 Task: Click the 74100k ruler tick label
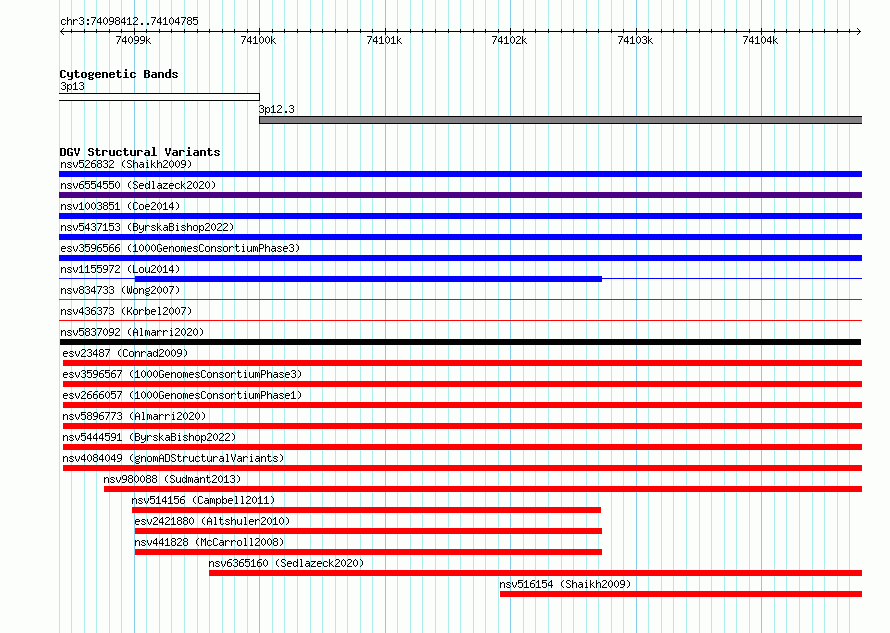click(258, 40)
